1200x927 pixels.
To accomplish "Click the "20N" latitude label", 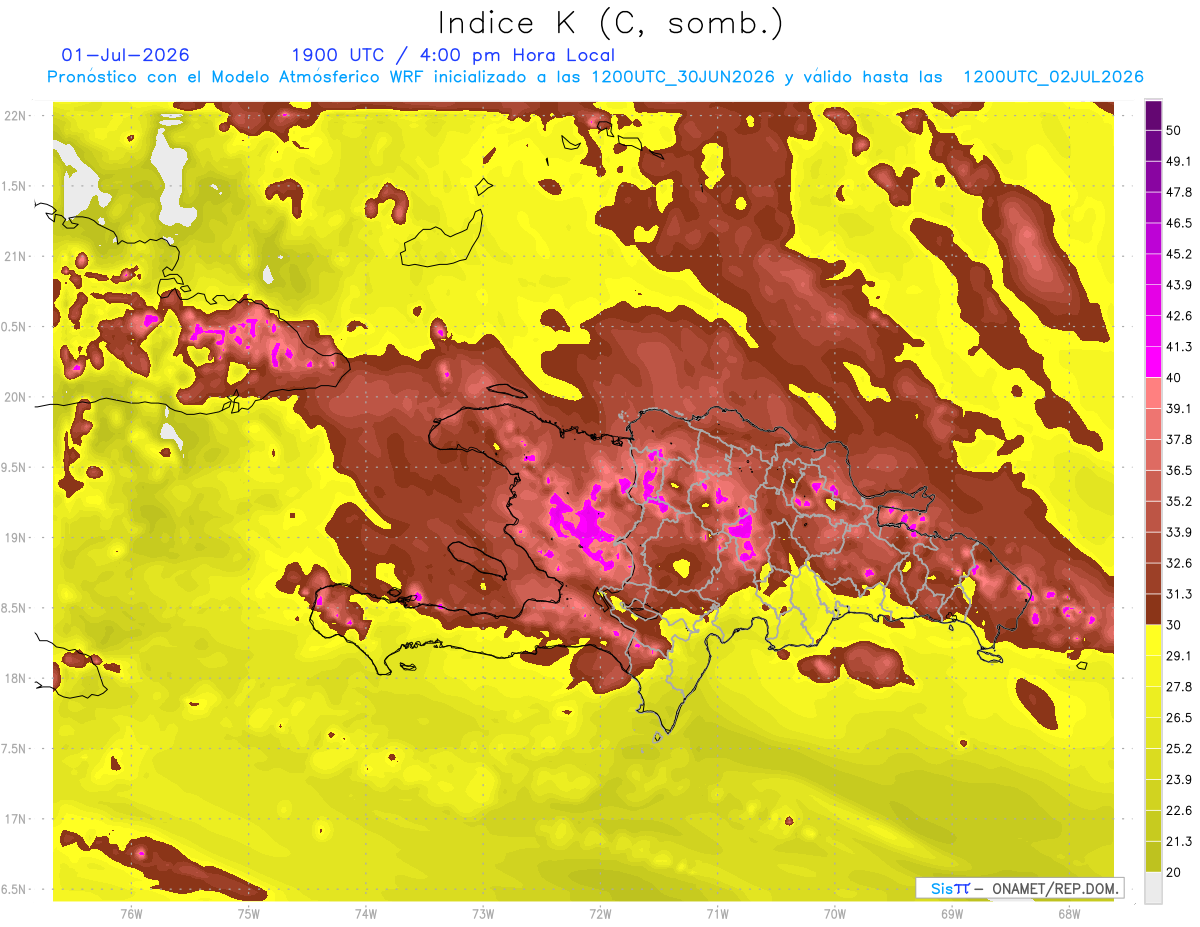I will [15, 397].
